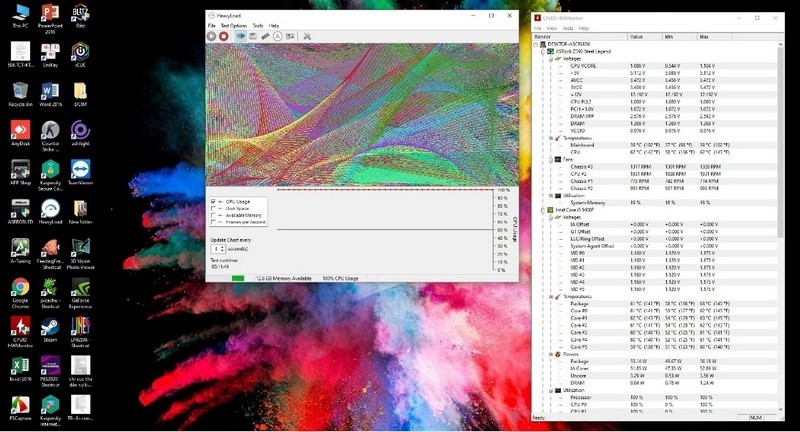Open the Tools menu in HWMonitor
Viewport: 800px width, 432px height.
tap(568, 28)
